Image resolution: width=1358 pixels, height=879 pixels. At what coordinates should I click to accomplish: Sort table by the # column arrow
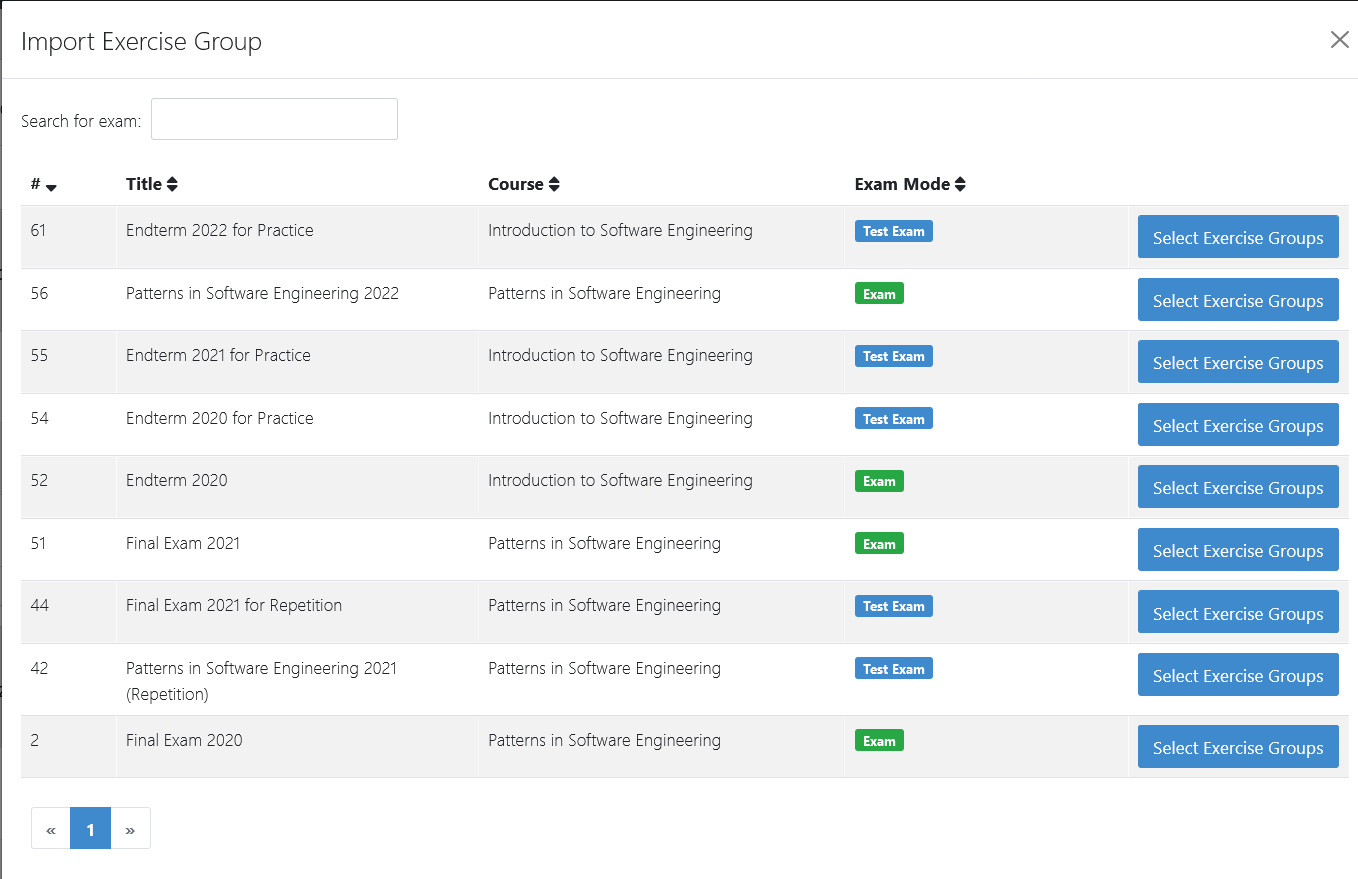pyautogui.click(x=51, y=186)
